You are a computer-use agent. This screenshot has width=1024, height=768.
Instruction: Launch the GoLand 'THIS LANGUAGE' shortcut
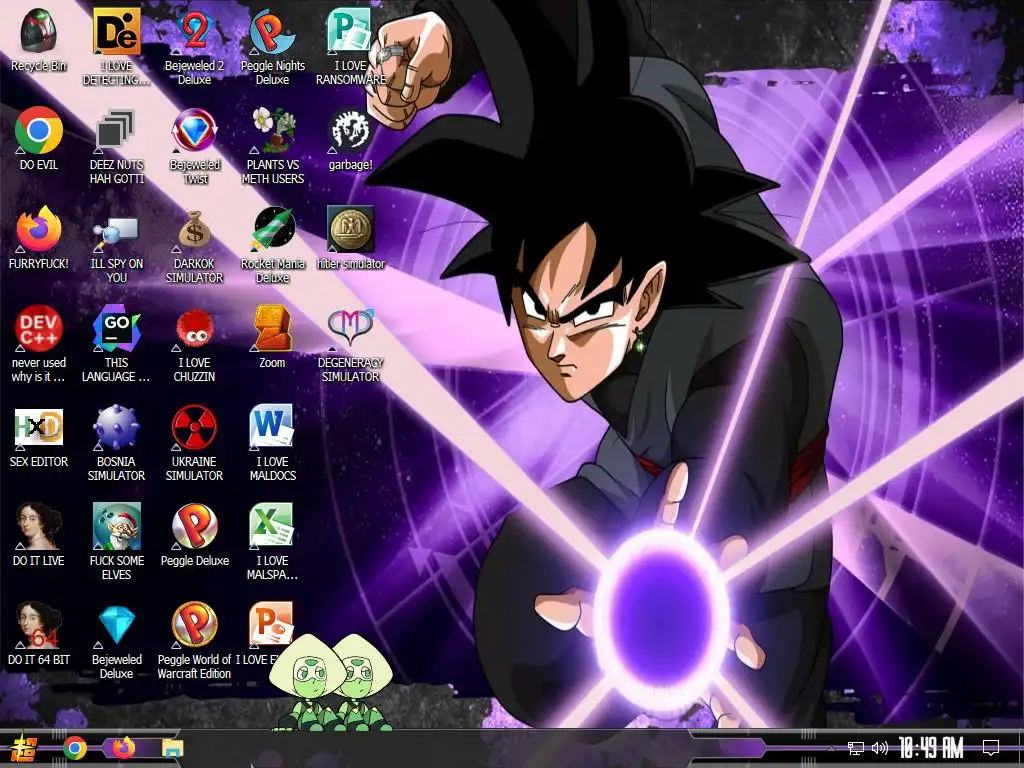point(116,344)
